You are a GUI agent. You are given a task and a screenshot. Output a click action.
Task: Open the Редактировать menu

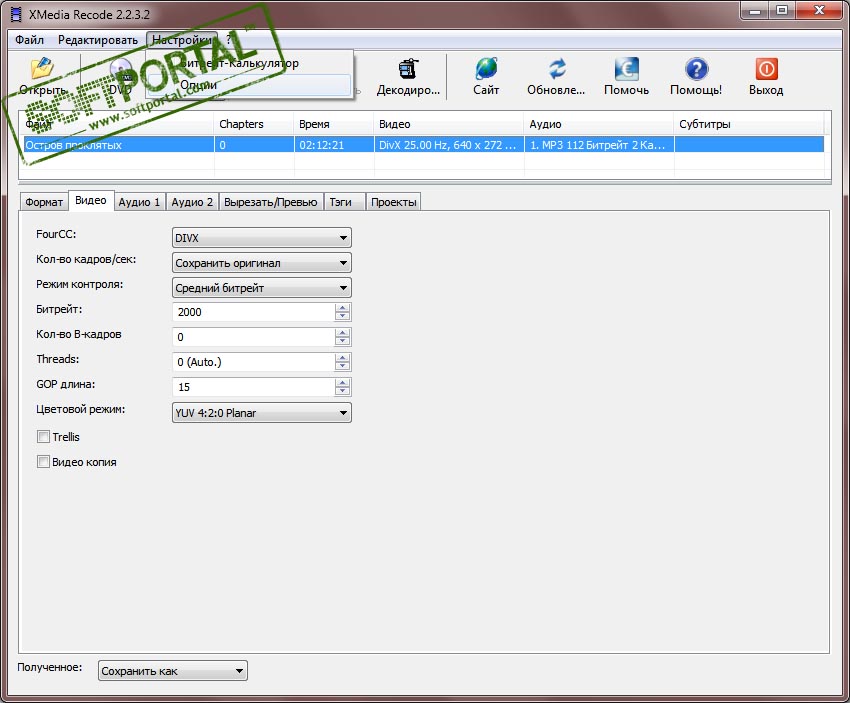point(98,40)
